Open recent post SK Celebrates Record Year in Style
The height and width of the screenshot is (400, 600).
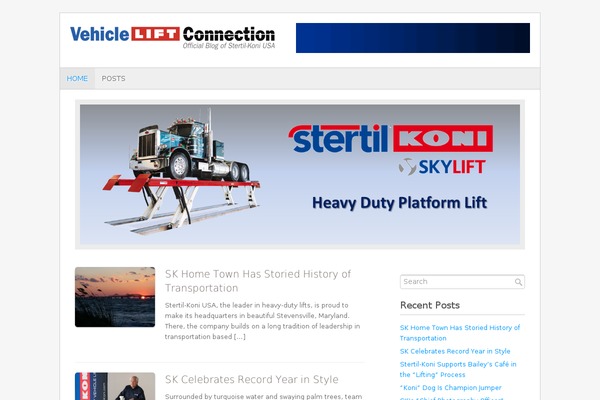click(455, 351)
